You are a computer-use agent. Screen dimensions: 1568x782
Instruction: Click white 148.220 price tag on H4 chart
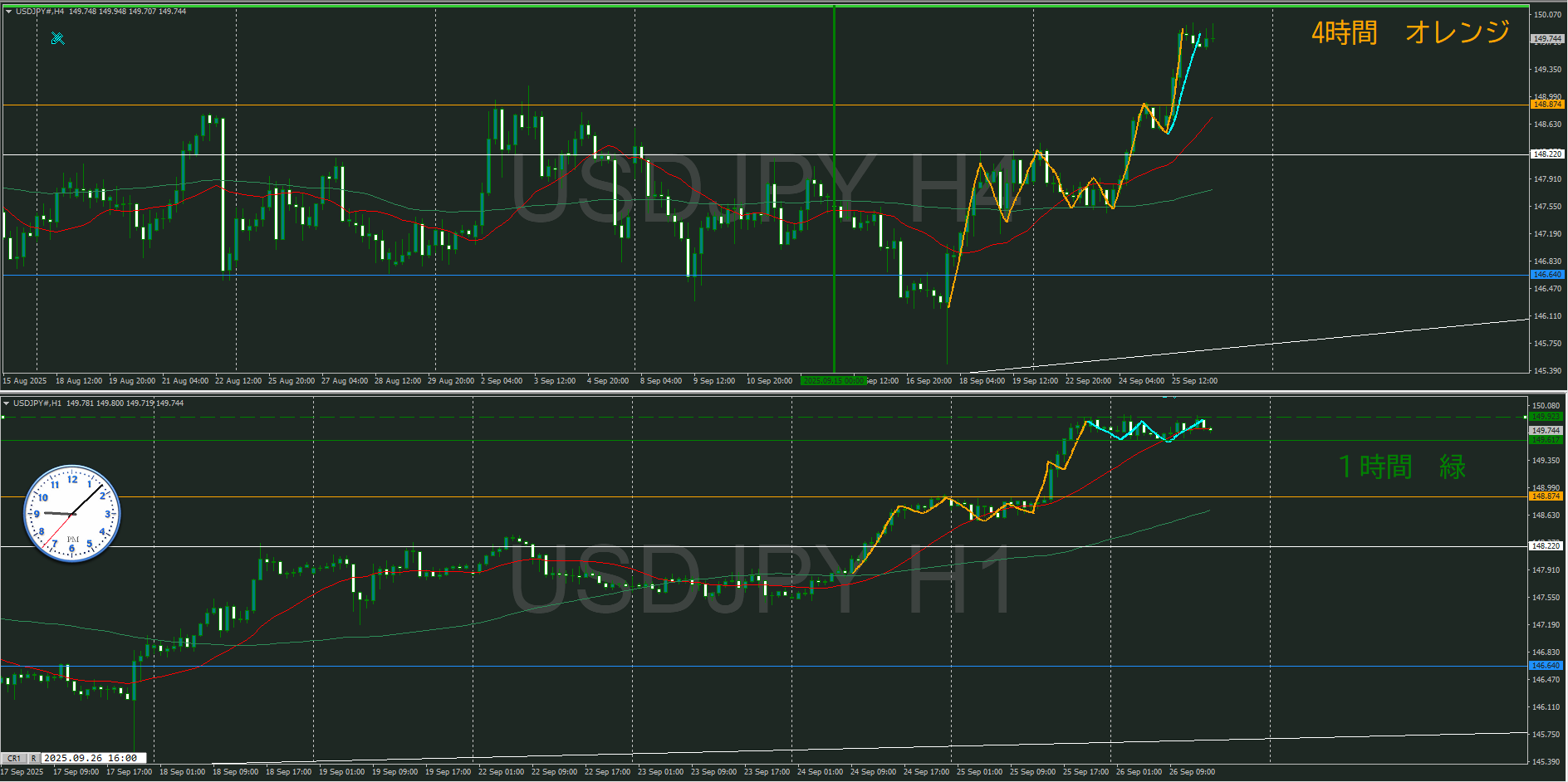(1546, 154)
